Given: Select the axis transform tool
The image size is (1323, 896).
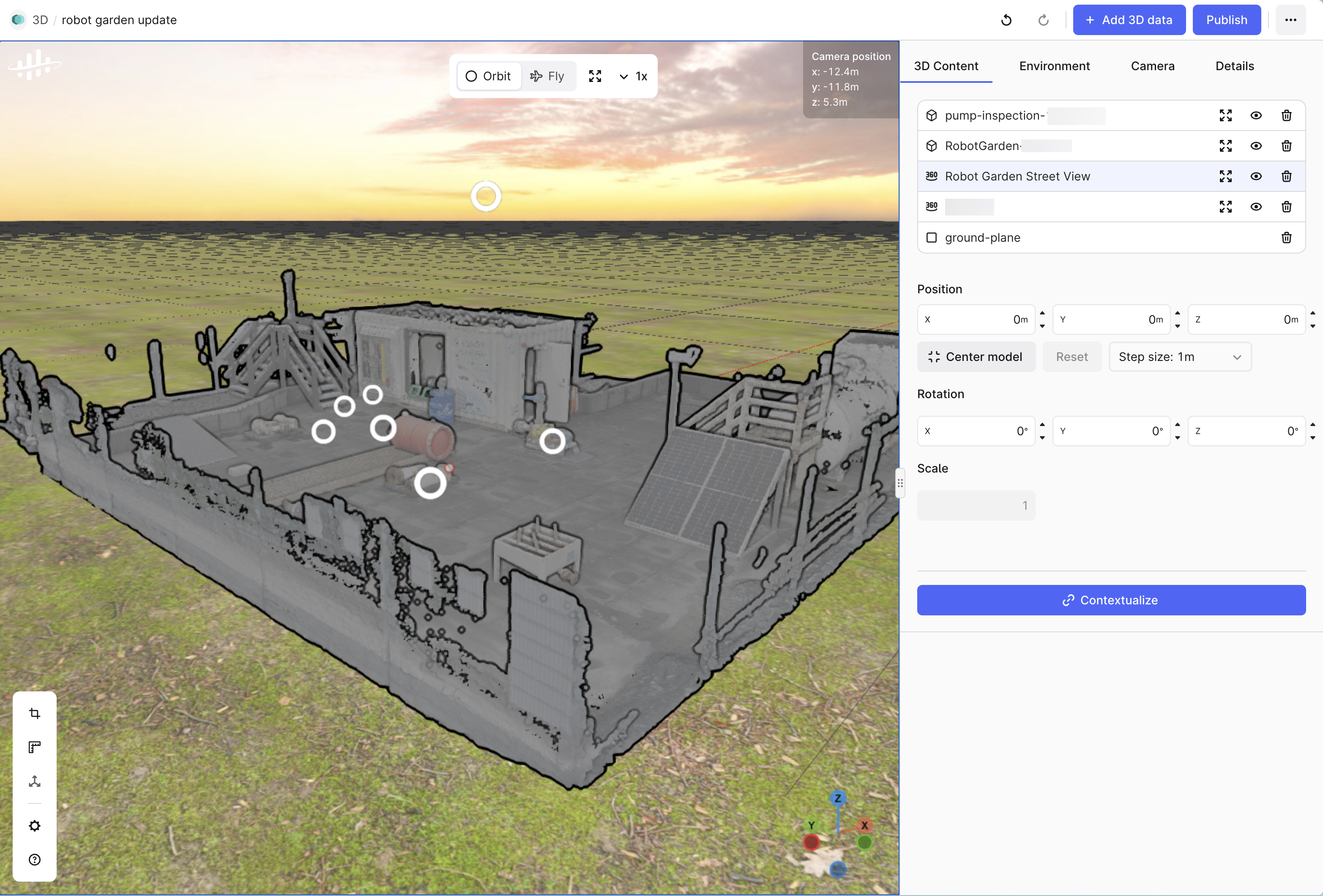Looking at the screenshot, I should (35, 781).
